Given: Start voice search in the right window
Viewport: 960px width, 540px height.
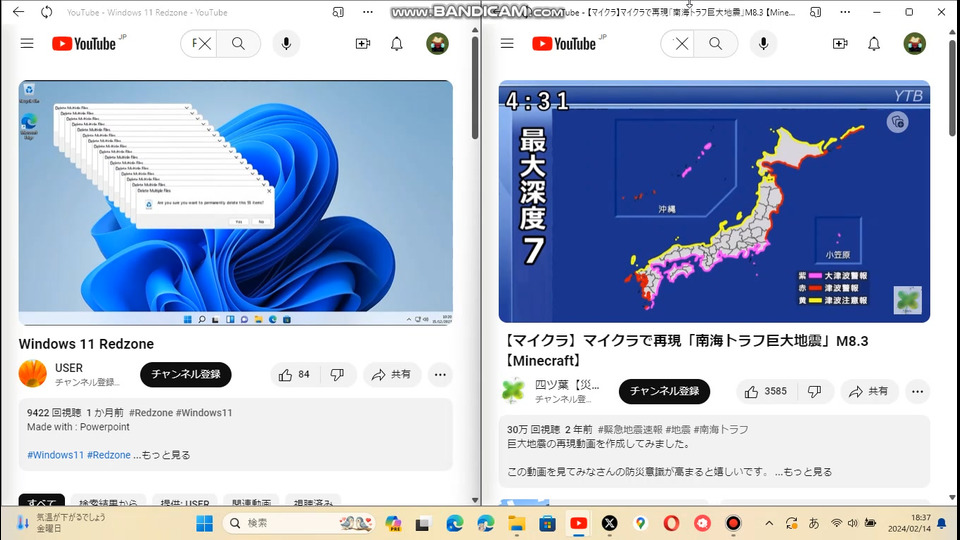Looking at the screenshot, I should [763, 43].
